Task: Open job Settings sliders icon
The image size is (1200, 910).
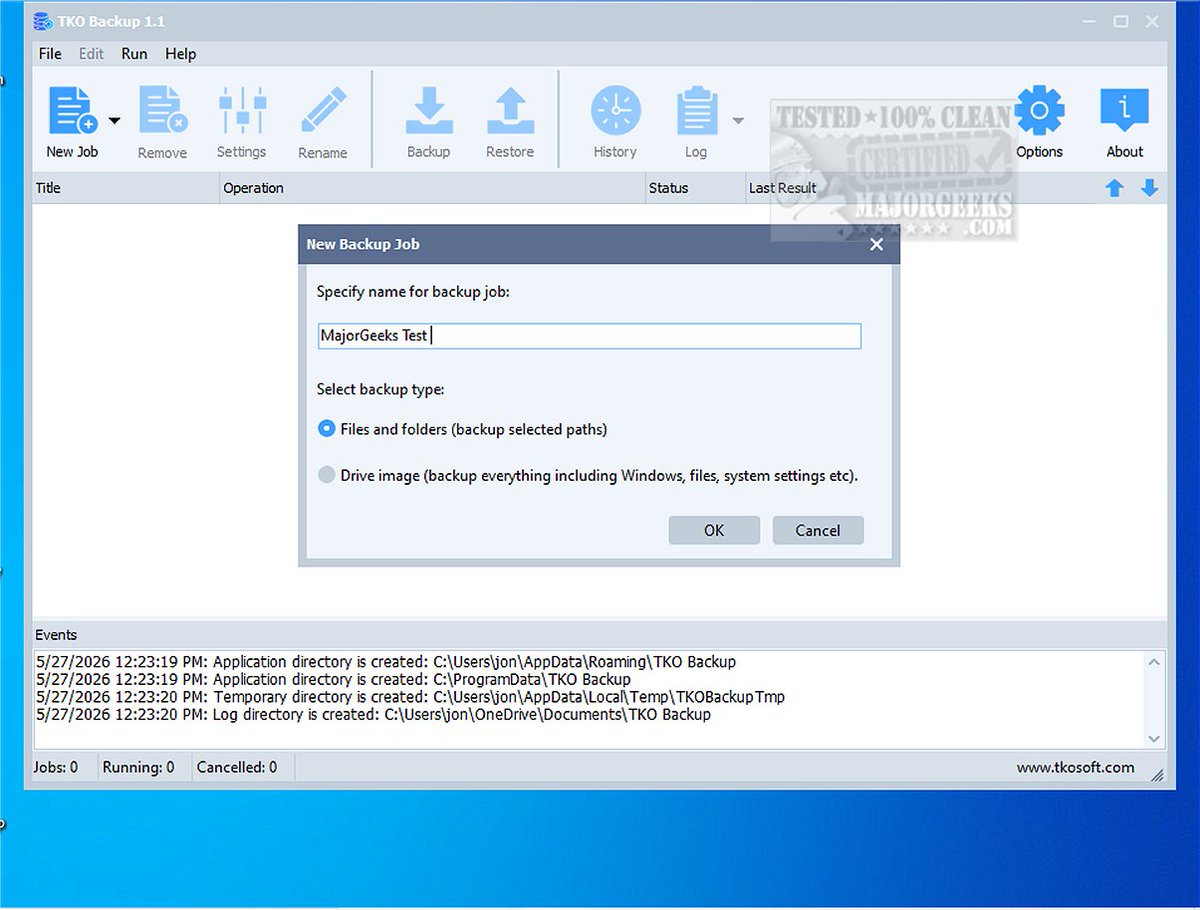Action: 242,111
